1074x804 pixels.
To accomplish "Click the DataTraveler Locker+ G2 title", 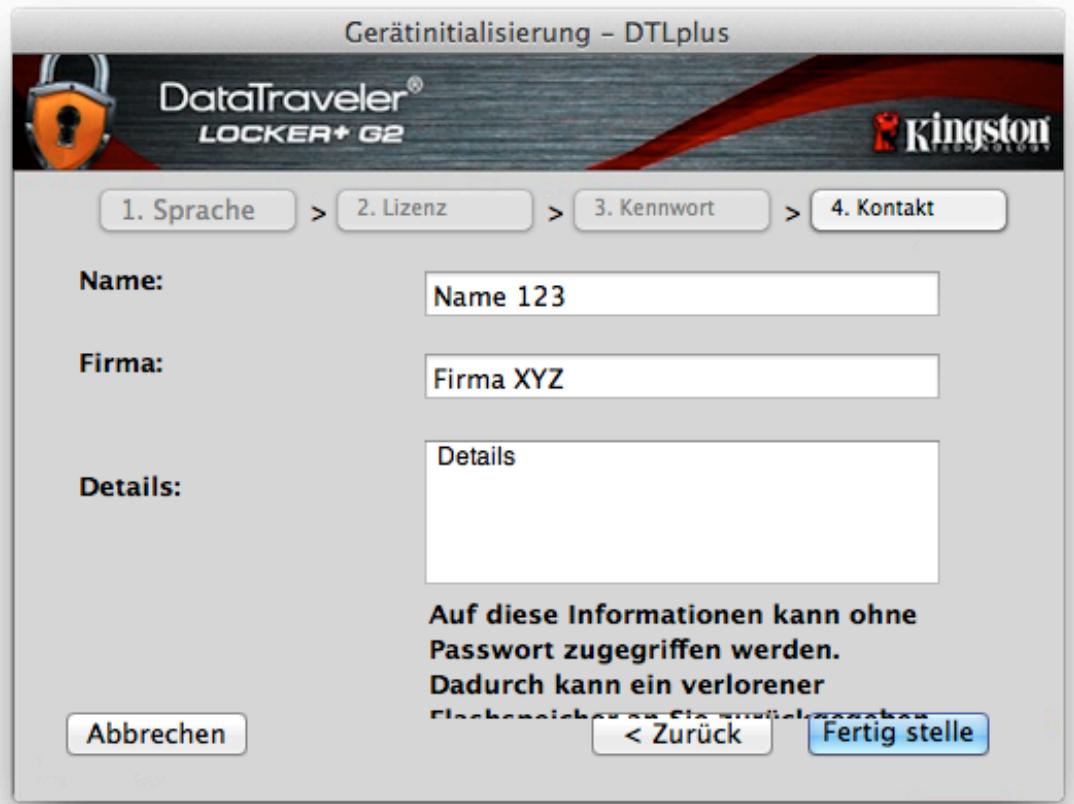I will coord(291,111).
